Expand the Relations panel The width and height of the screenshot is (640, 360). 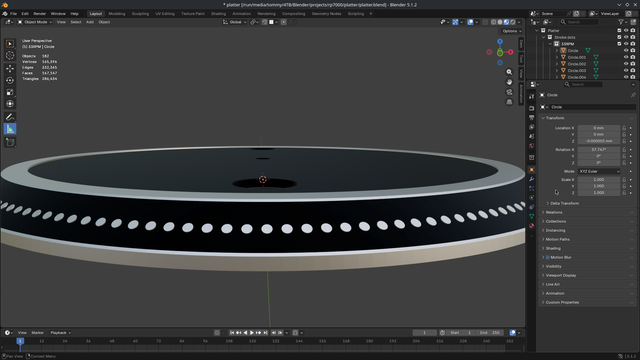586,212
